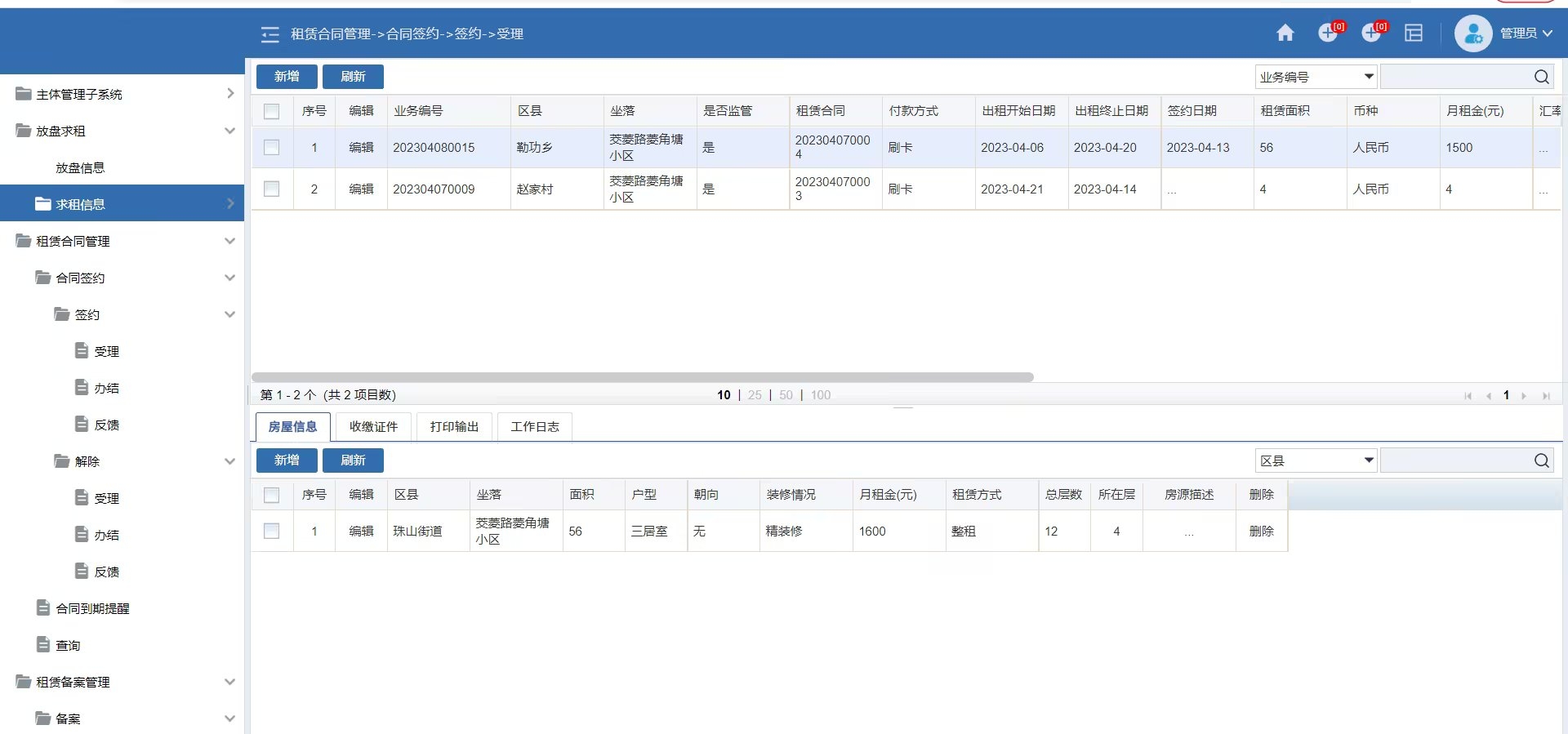The width and height of the screenshot is (1568, 734).
Task: Open 放盘信息 in sidebar
Action: click(x=80, y=167)
